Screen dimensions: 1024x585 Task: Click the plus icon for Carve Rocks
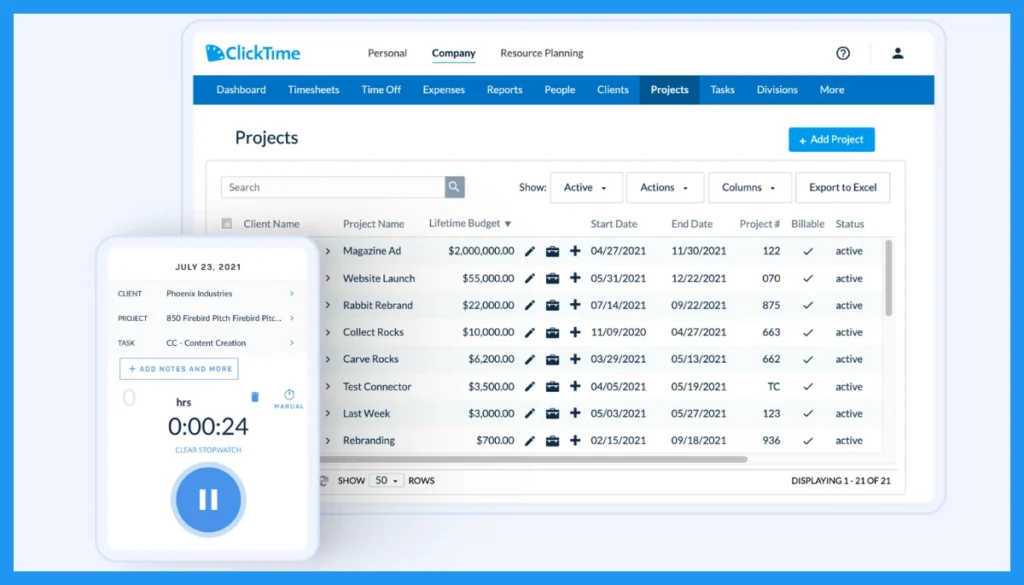click(575, 359)
